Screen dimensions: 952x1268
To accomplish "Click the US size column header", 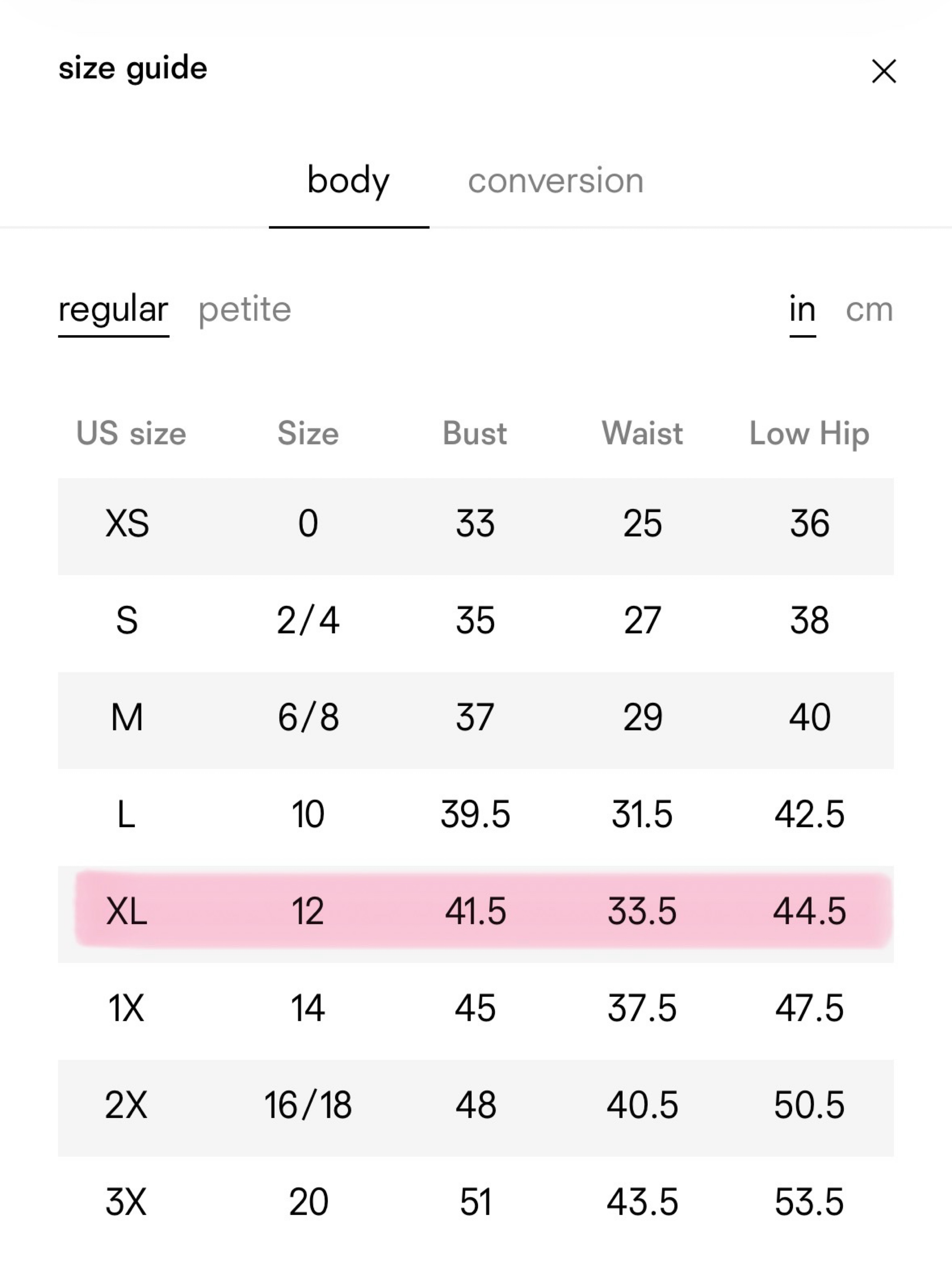I will pos(131,433).
